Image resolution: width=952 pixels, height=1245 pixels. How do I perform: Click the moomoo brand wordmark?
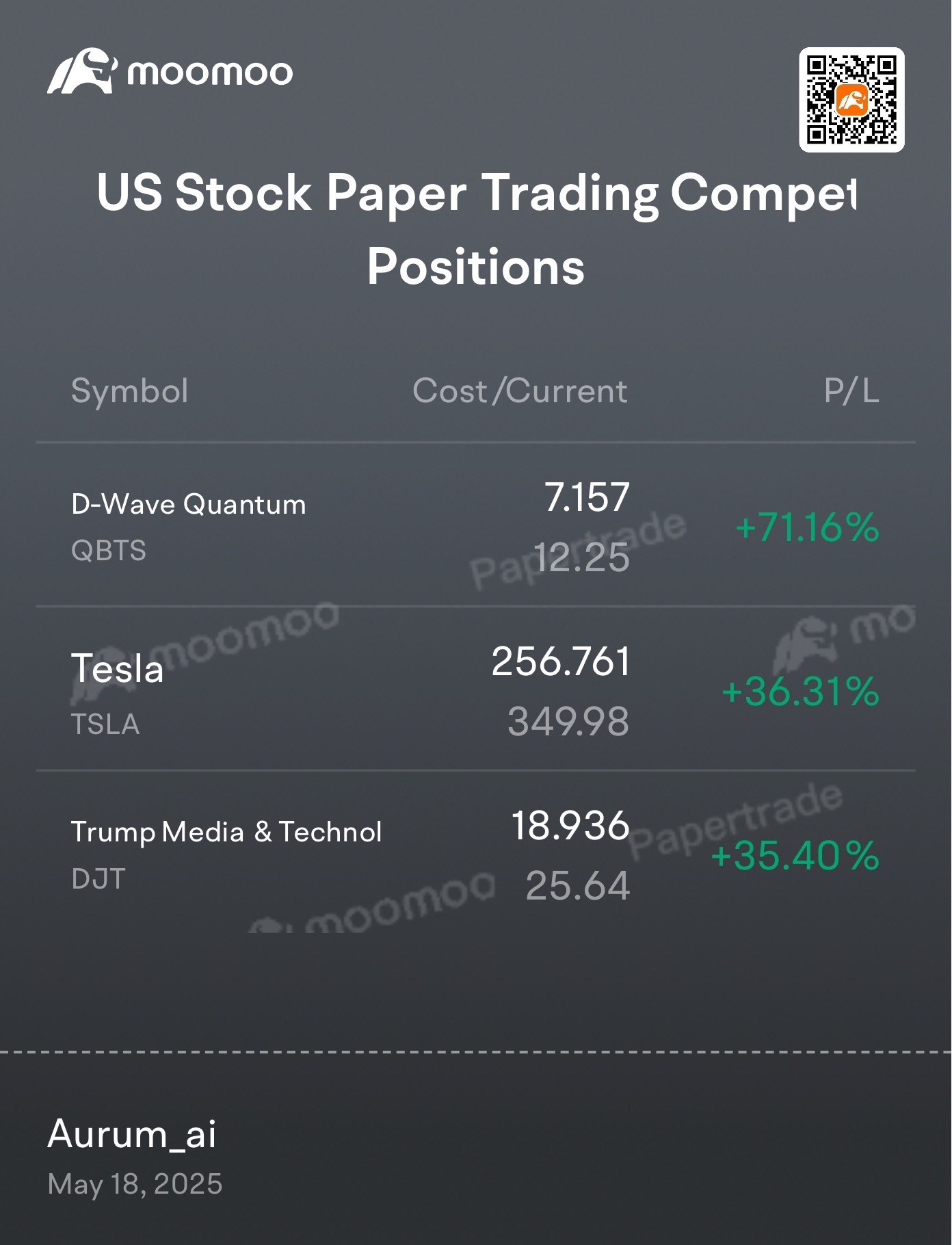point(210,73)
